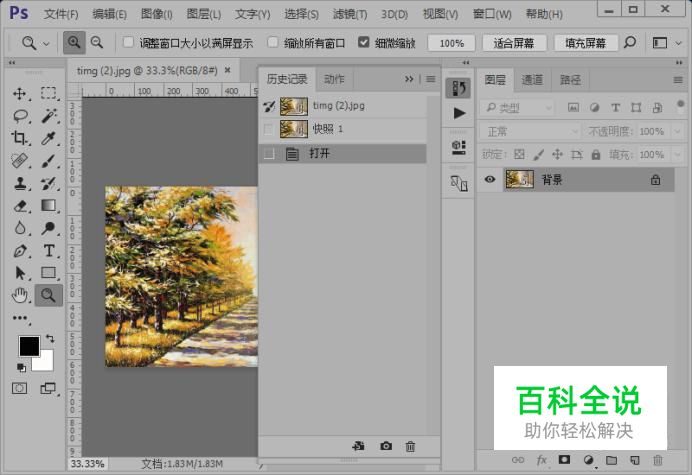The height and width of the screenshot is (475, 692).
Task: Select the Magic Wand tool
Action: coord(48,116)
